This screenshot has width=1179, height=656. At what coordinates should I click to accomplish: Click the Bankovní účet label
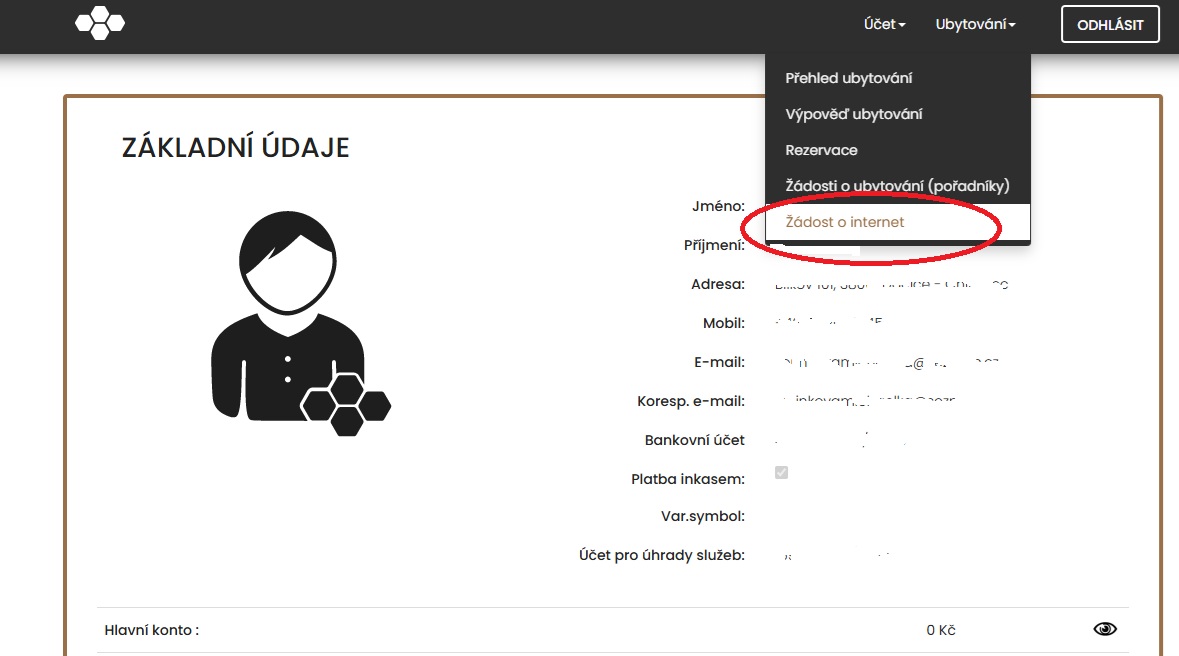click(694, 441)
